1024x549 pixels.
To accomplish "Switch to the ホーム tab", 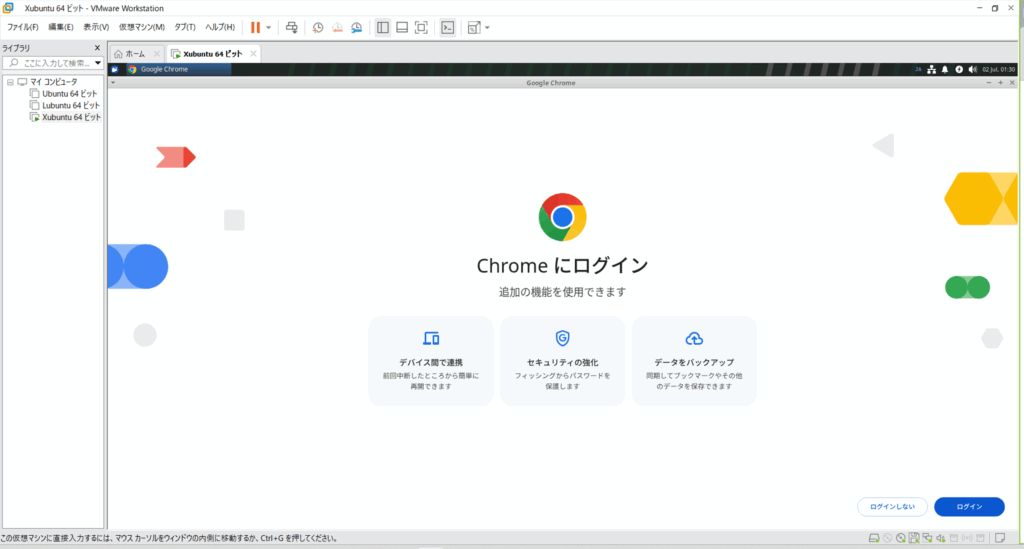I will point(135,54).
